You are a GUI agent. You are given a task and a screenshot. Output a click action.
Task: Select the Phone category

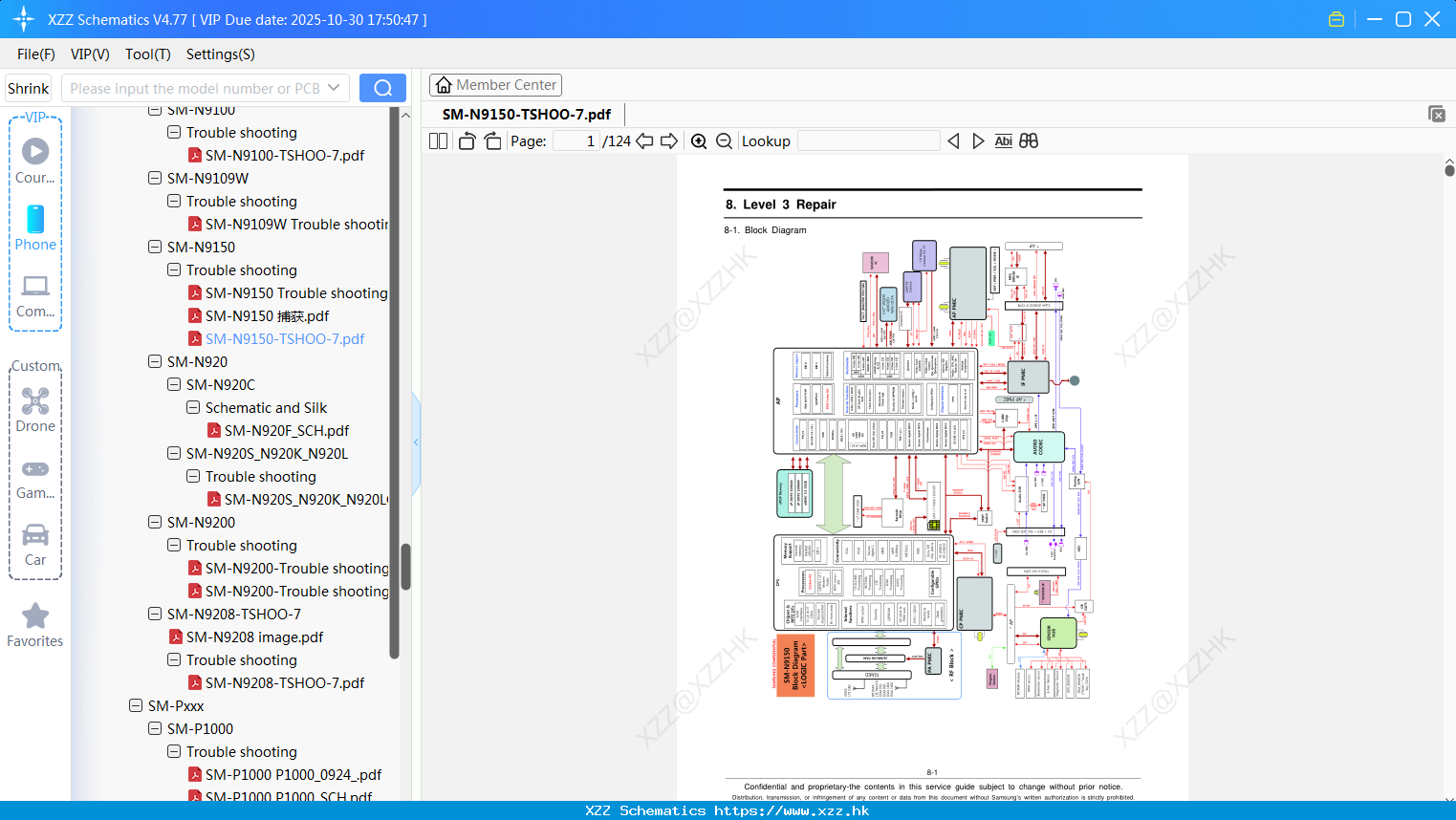point(35,227)
